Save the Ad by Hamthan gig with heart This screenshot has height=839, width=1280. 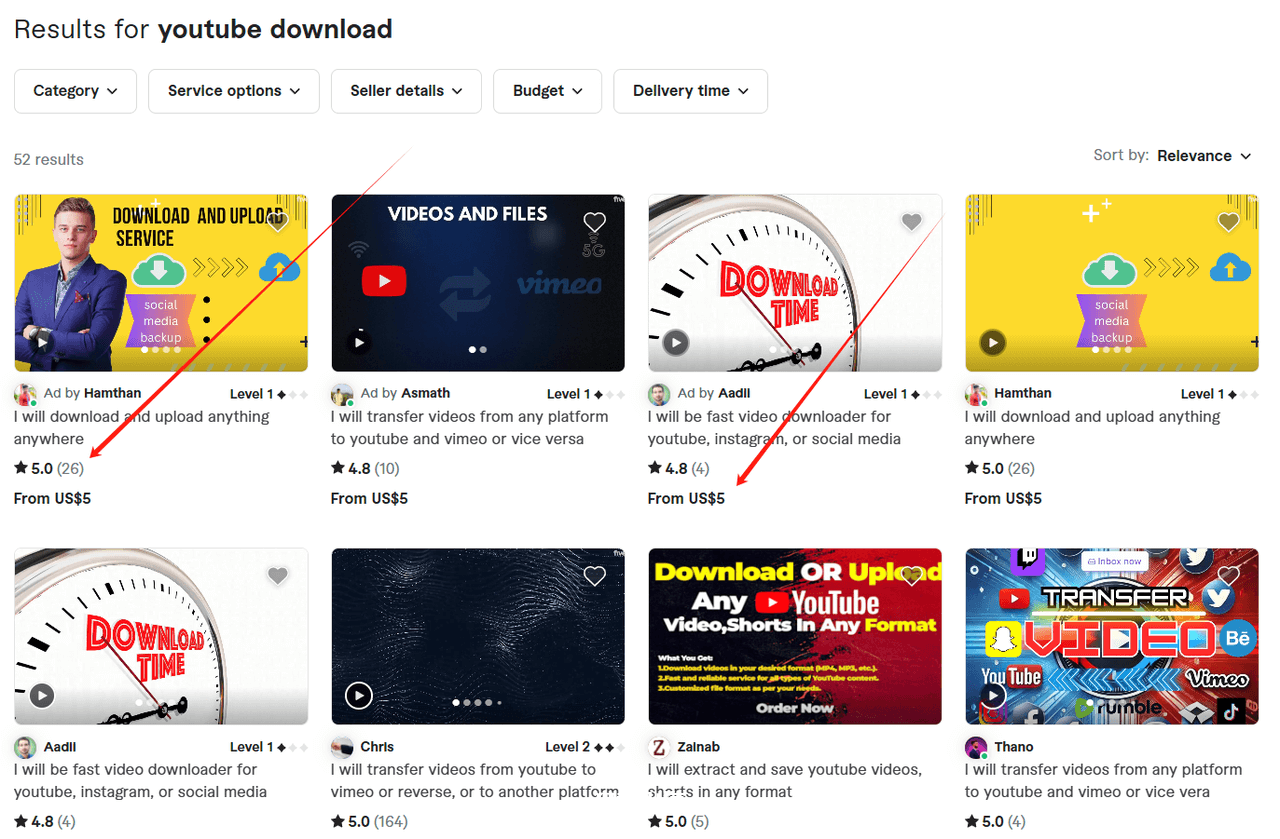point(278,221)
